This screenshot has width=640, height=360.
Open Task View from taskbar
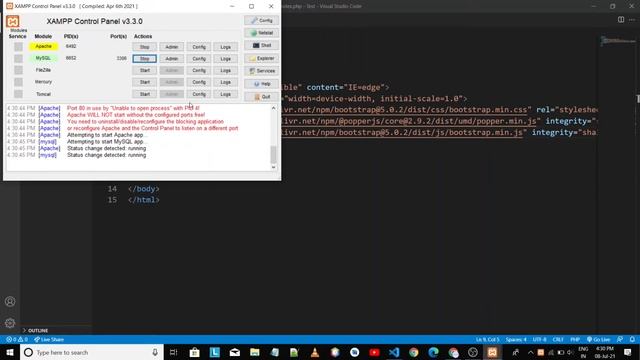pos(173,352)
